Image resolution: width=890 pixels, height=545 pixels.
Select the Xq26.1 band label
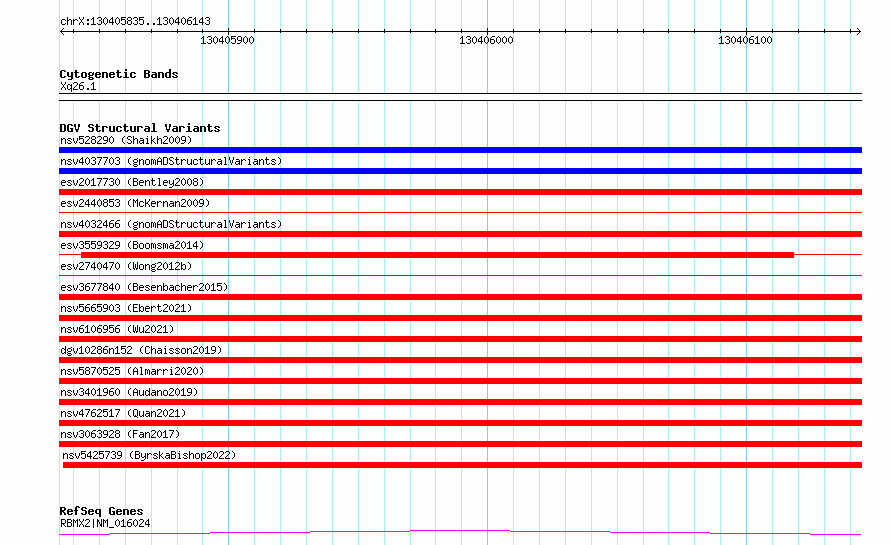78,86
